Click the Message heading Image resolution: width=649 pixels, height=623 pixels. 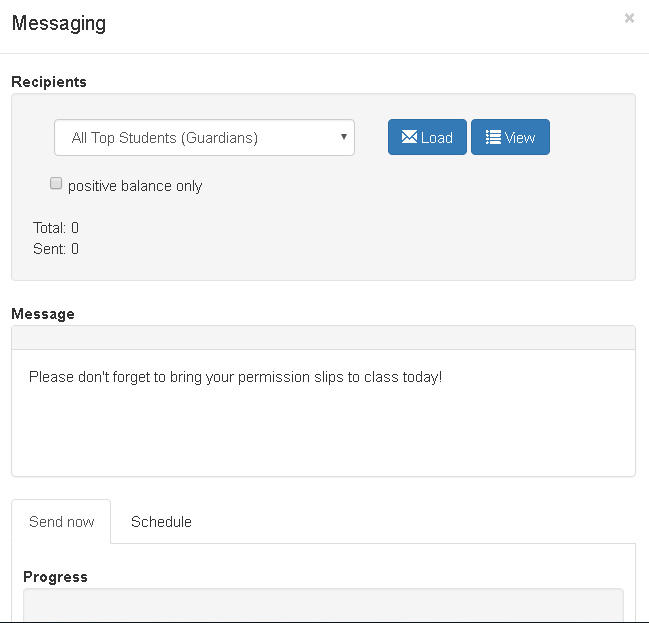point(43,314)
